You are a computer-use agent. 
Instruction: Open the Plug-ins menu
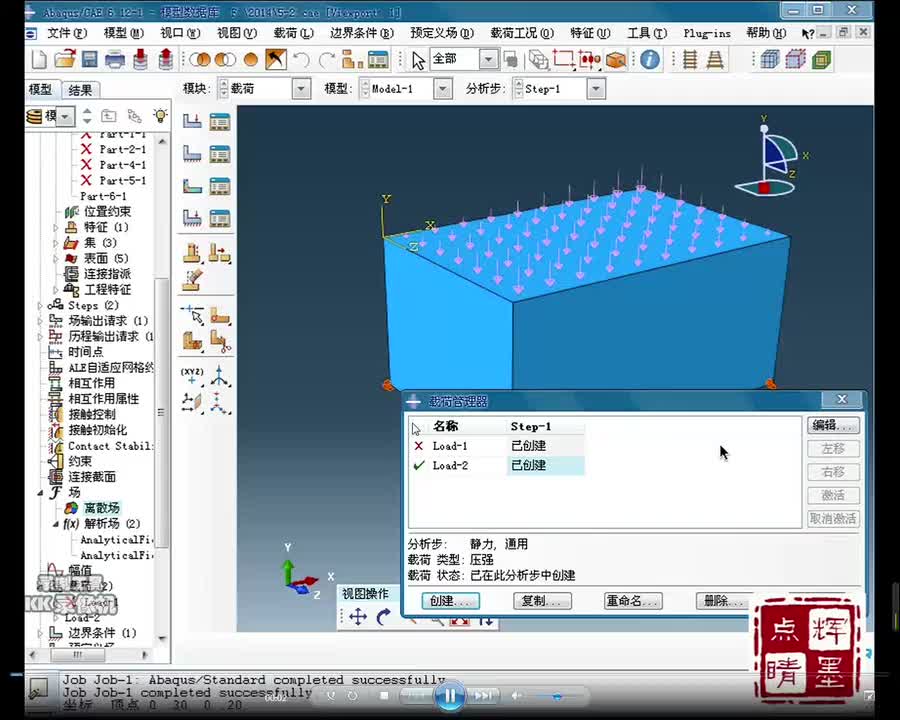[707, 33]
